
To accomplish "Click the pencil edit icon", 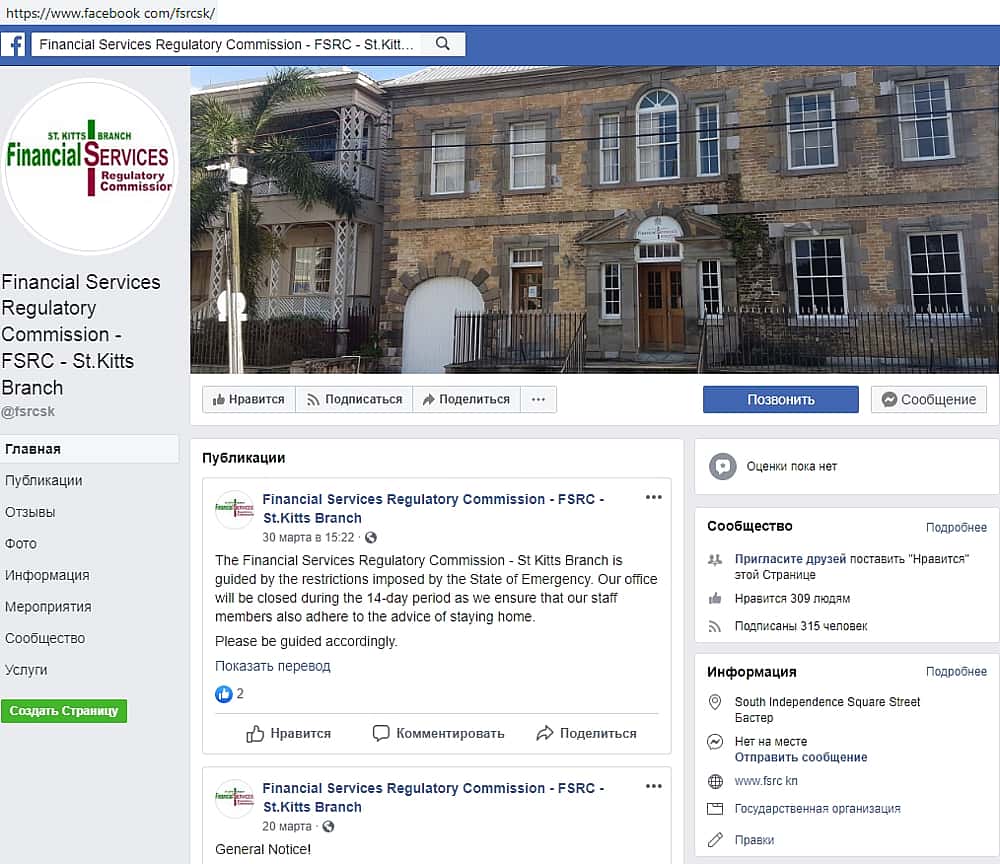I will point(716,840).
